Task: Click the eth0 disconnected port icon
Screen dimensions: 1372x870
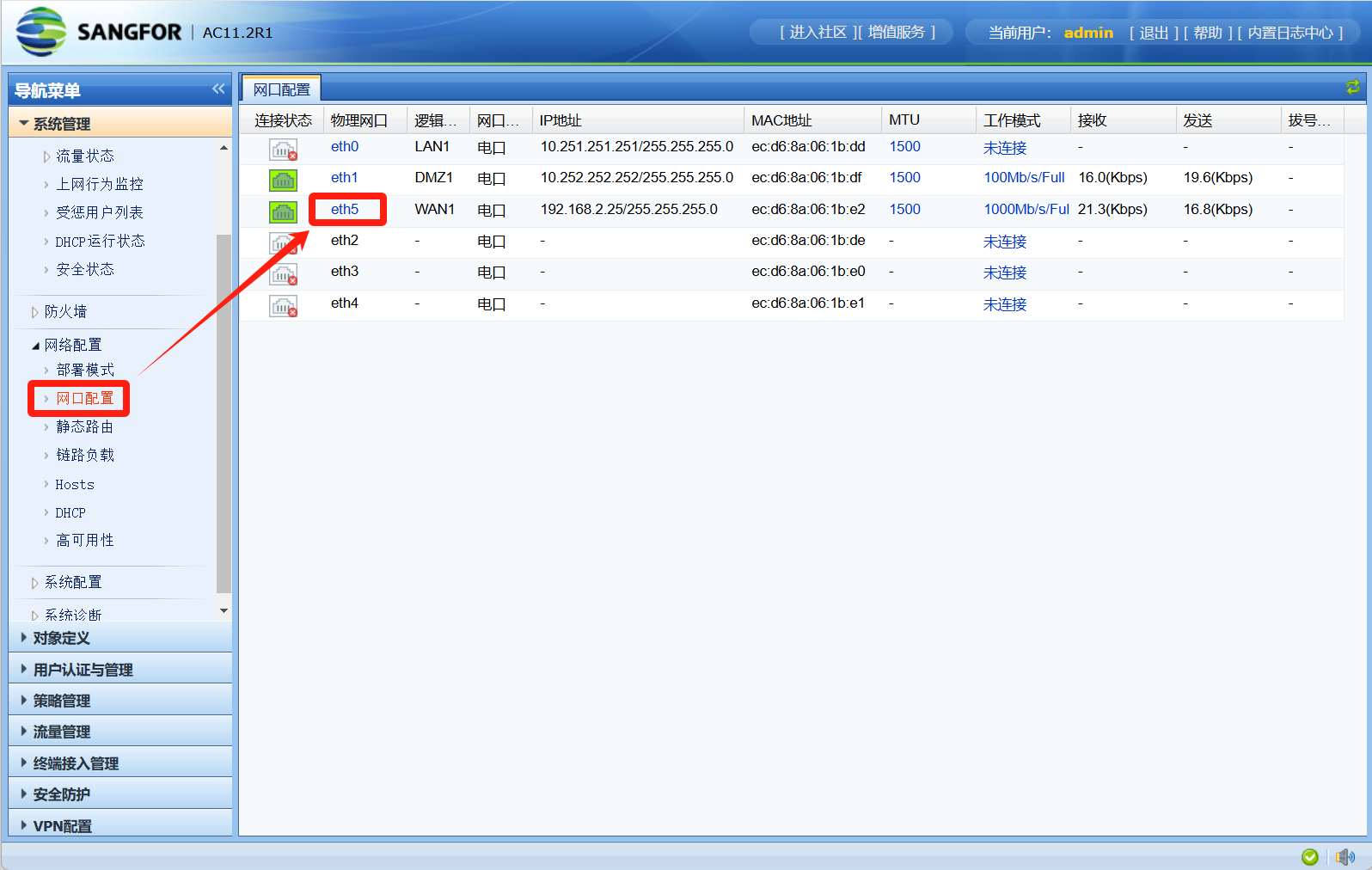Action: 283,149
